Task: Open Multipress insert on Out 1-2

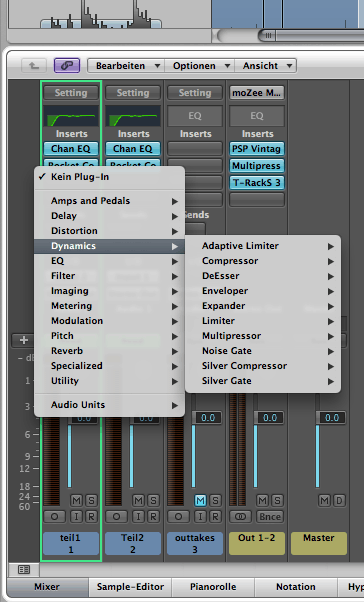Action: pos(257,166)
